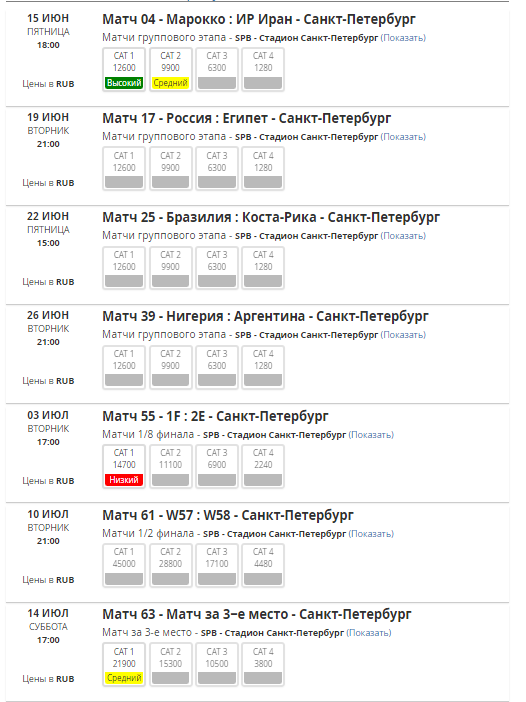Open Показать link for Match 61
The image size is (526, 702).
(x=371, y=534)
